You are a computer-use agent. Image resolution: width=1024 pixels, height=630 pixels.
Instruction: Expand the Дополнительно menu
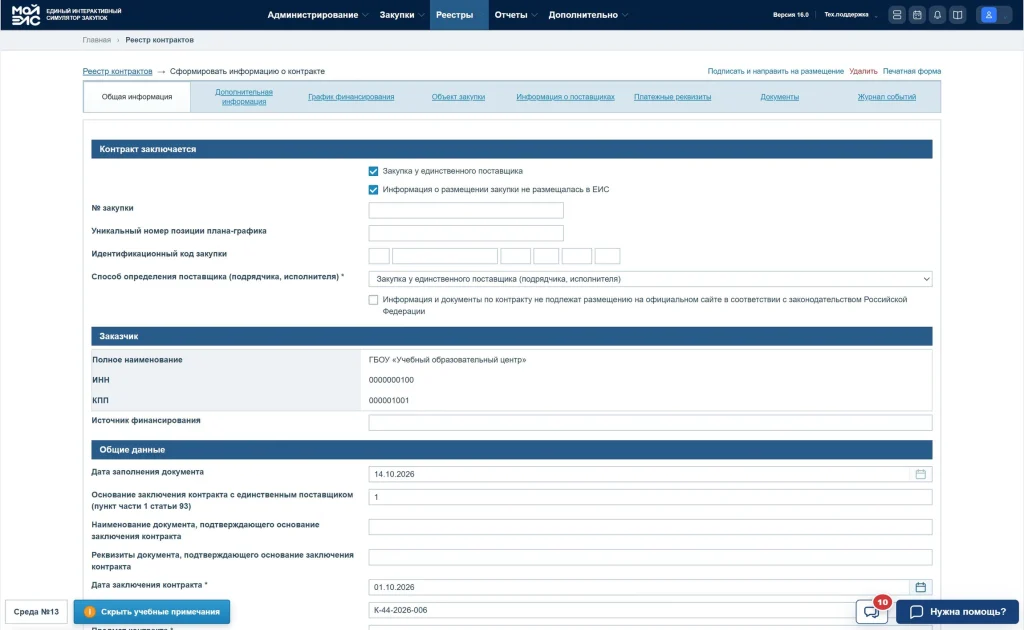tap(588, 15)
